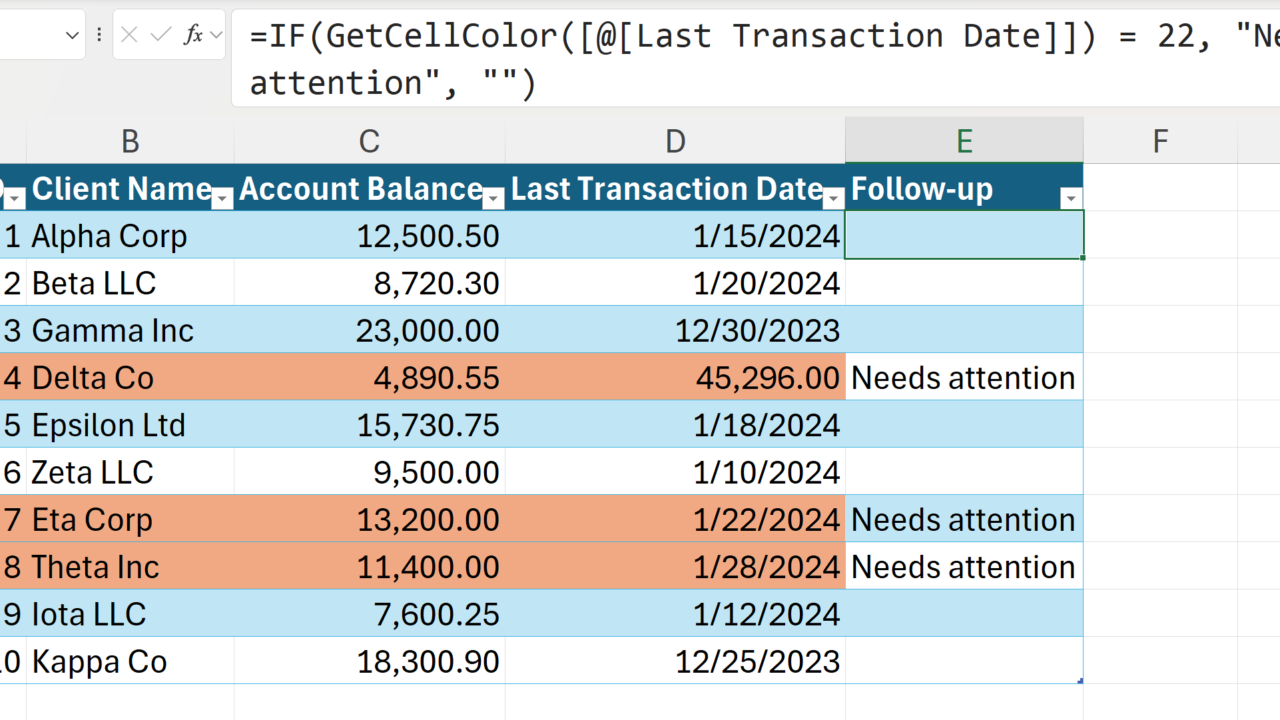This screenshot has width=1280, height=720.
Task: Select column B header
Action: point(130,141)
